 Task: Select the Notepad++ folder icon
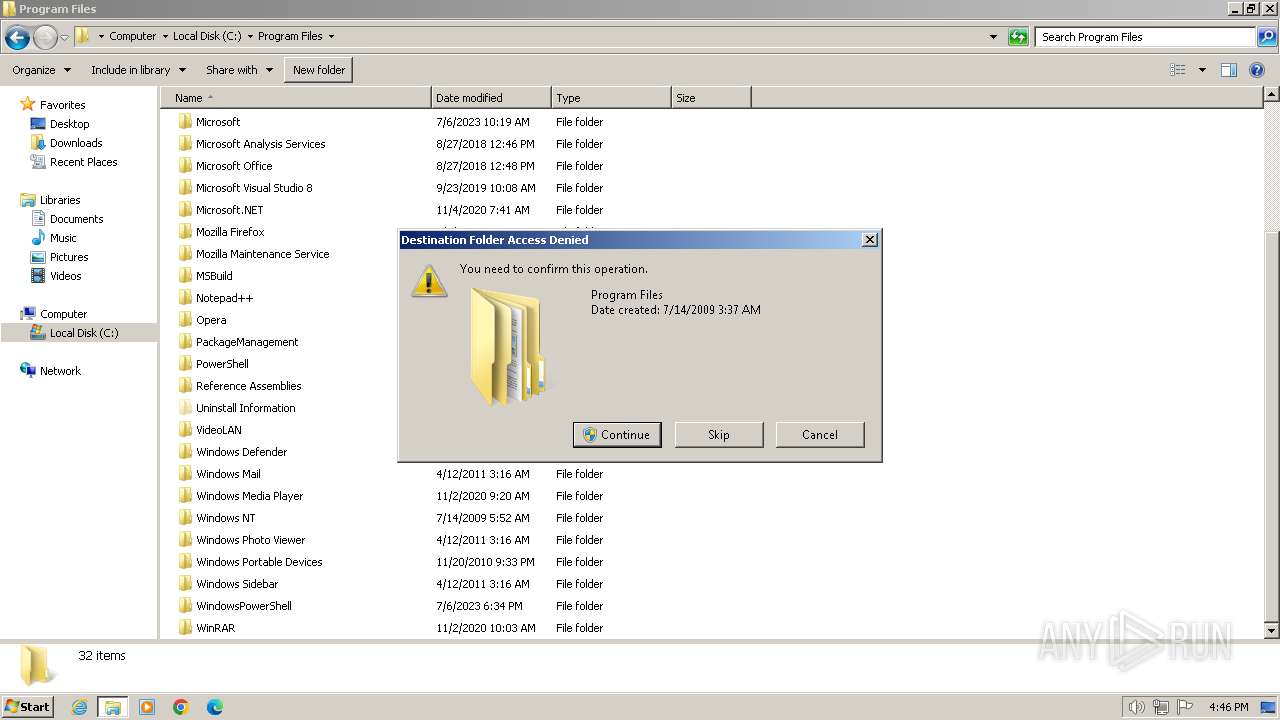(x=185, y=298)
